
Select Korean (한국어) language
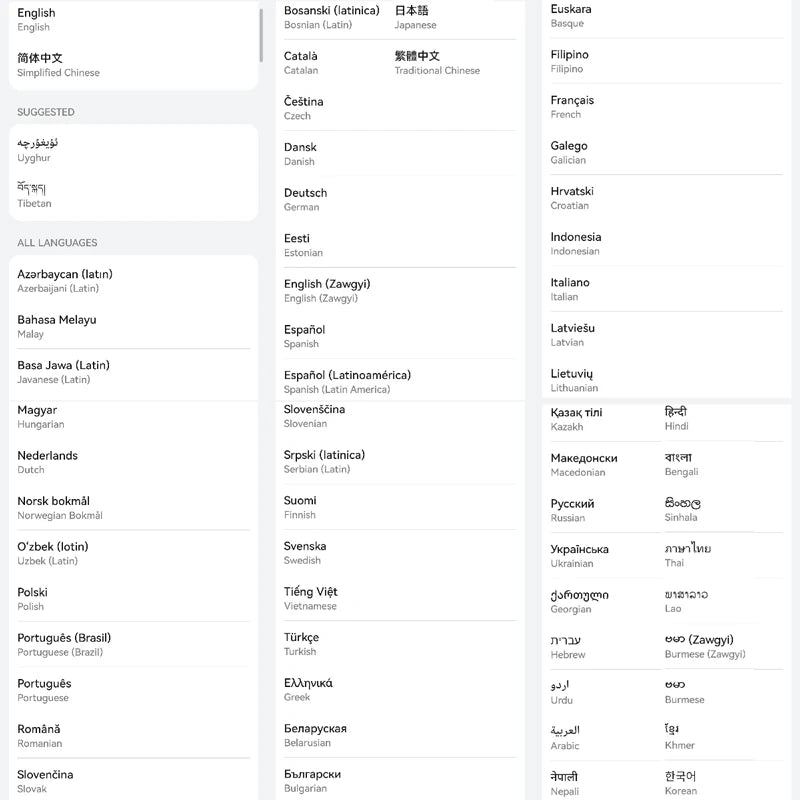coord(681,783)
